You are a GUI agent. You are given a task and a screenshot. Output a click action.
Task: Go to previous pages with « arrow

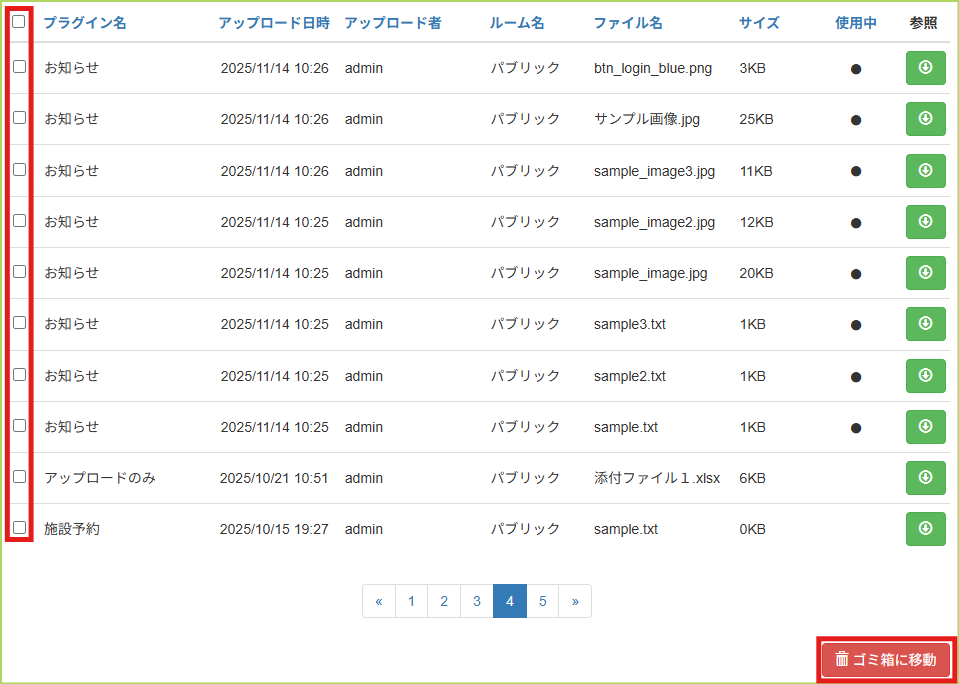pyautogui.click(x=378, y=601)
